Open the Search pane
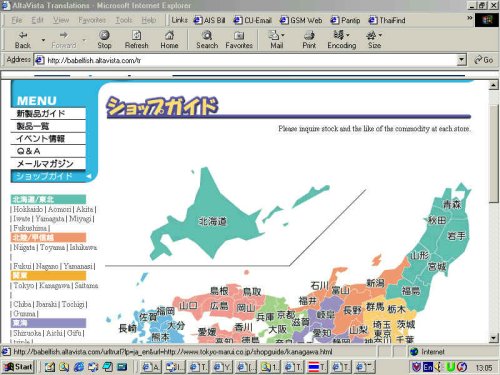Viewport: 500px width, 375px height. (x=207, y=40)
